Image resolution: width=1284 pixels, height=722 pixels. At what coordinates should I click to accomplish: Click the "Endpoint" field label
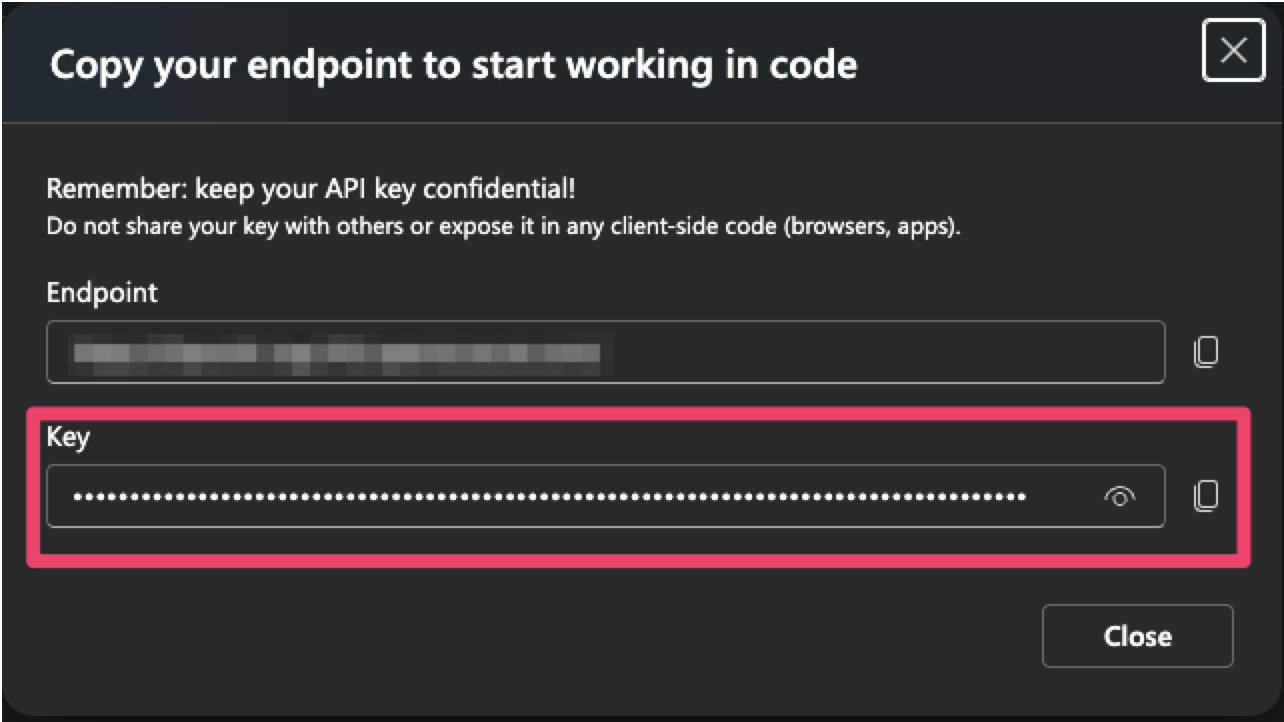click(x=102, y=293)
